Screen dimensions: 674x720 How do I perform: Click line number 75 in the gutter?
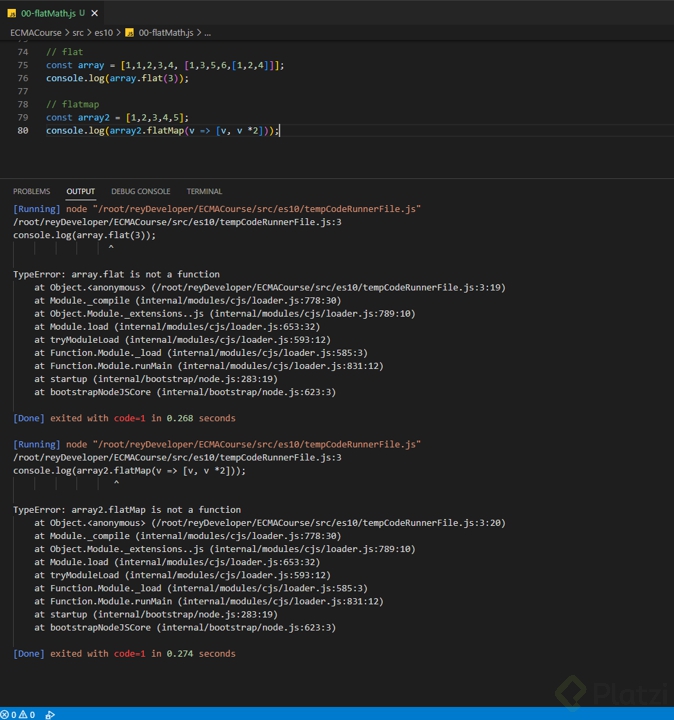pos(23,65)
